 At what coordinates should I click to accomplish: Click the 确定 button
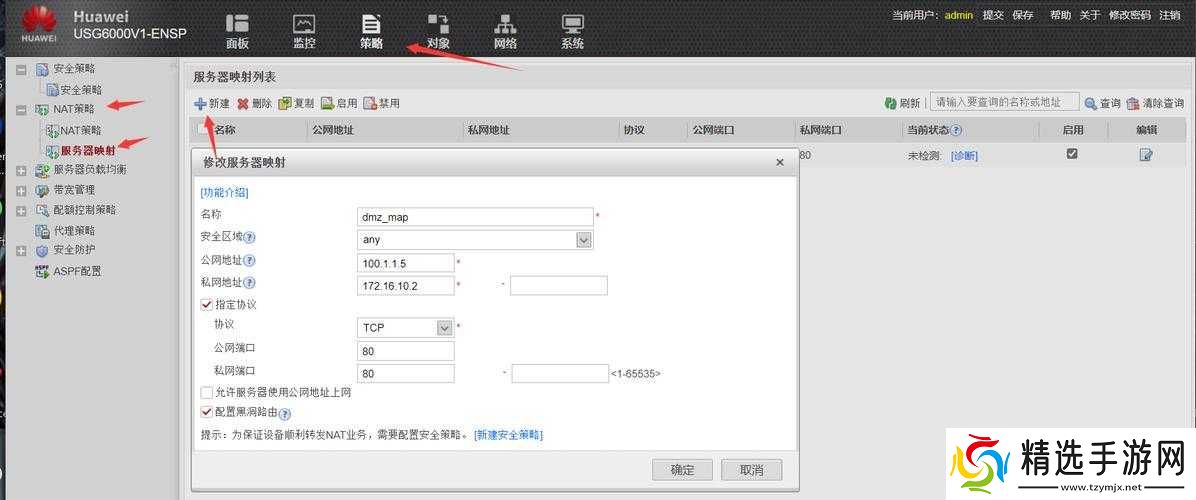682,470
